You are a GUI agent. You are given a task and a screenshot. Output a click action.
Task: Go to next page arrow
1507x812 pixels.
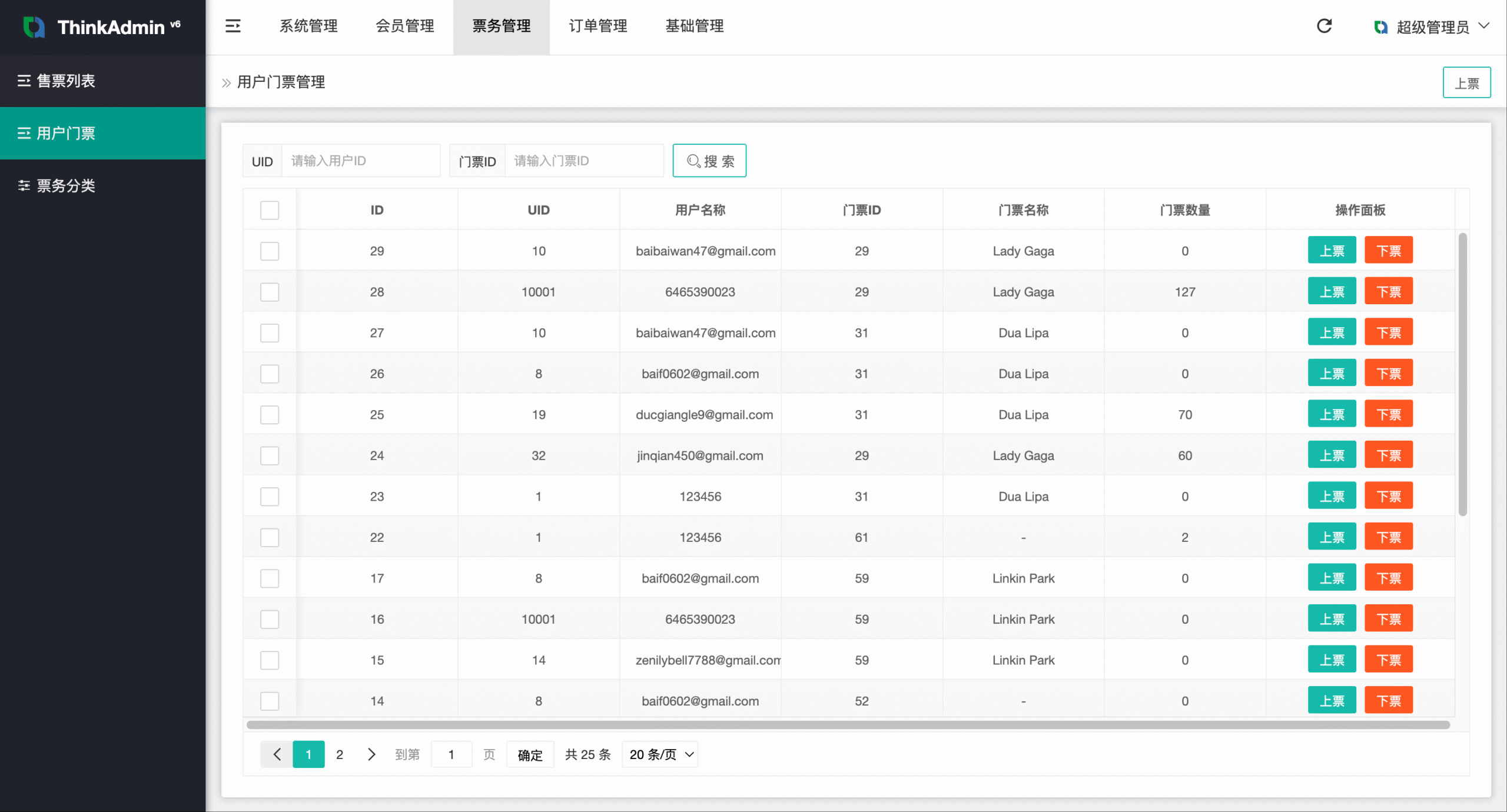pos(371,754)
